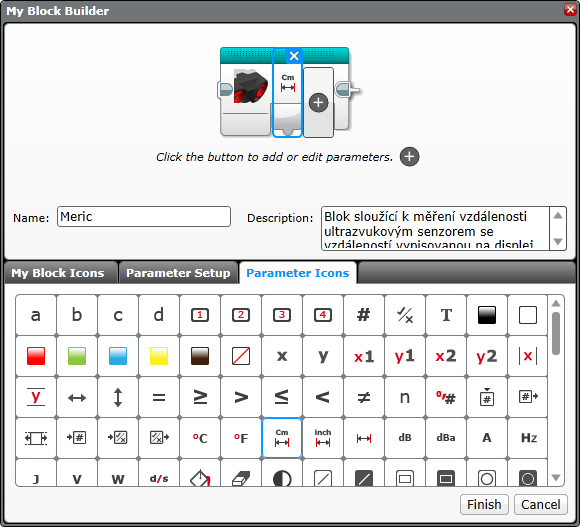Click into the Description text box
580x527 pixels.
[435, 229]
